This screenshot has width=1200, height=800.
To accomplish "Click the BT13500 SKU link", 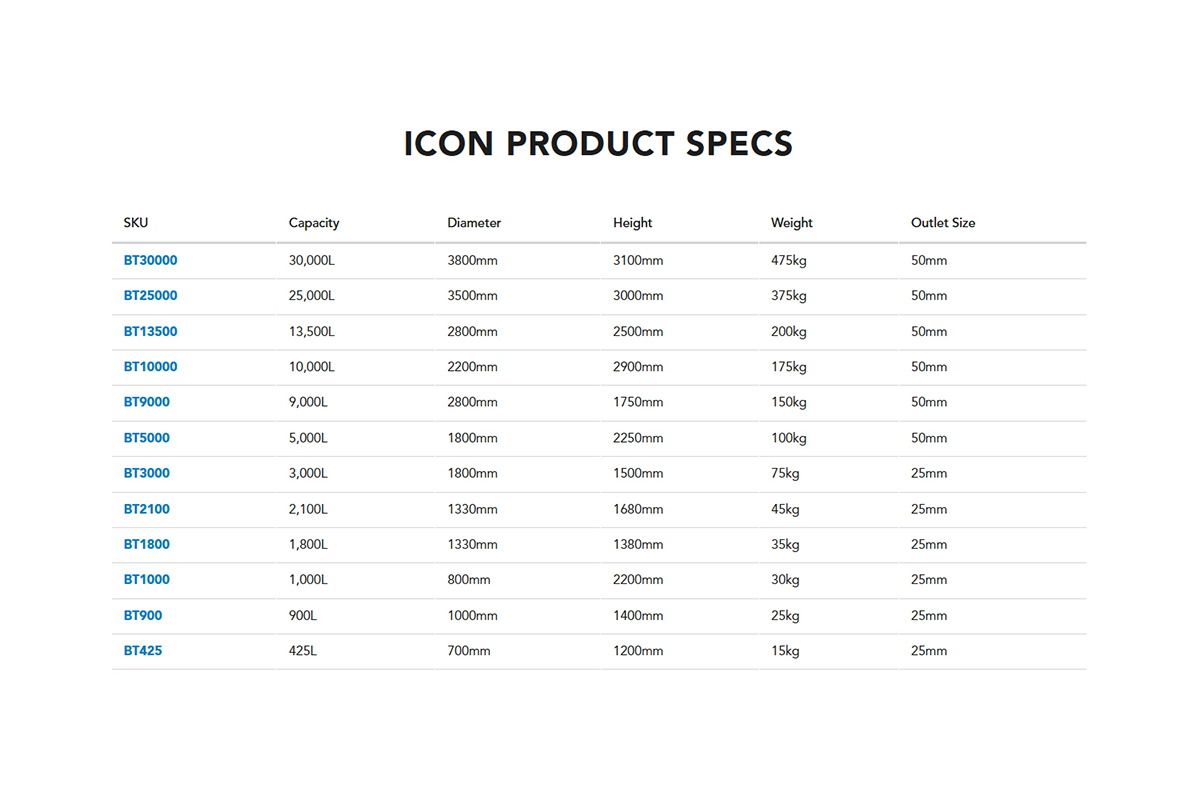I will pos(150,331).
